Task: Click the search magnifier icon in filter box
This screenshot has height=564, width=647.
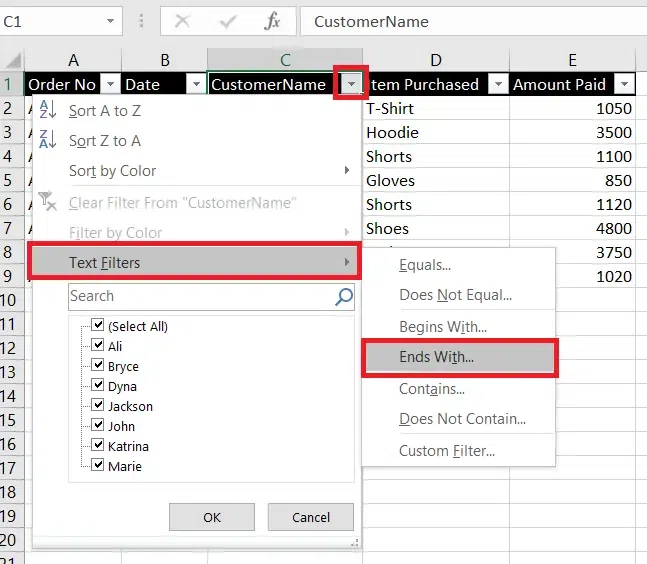Action: coord(344,296)
